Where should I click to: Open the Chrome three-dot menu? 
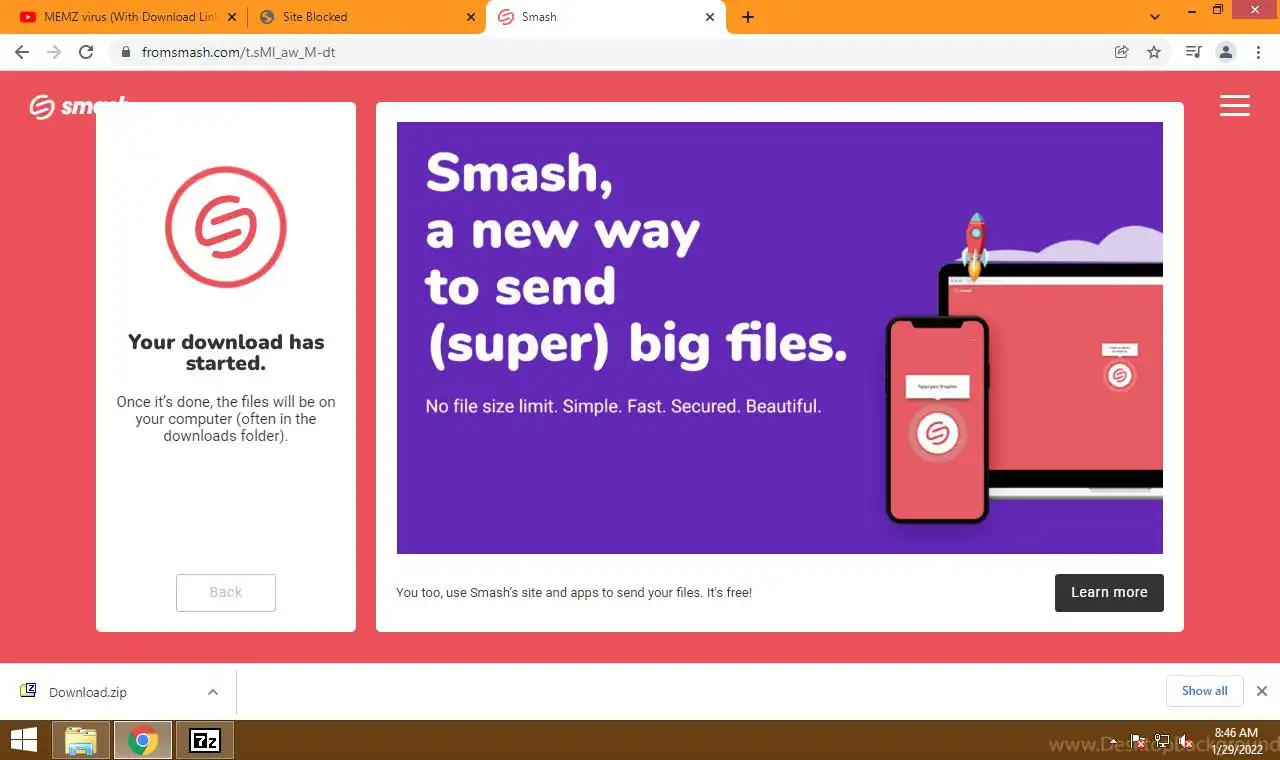coord(1258,52)
